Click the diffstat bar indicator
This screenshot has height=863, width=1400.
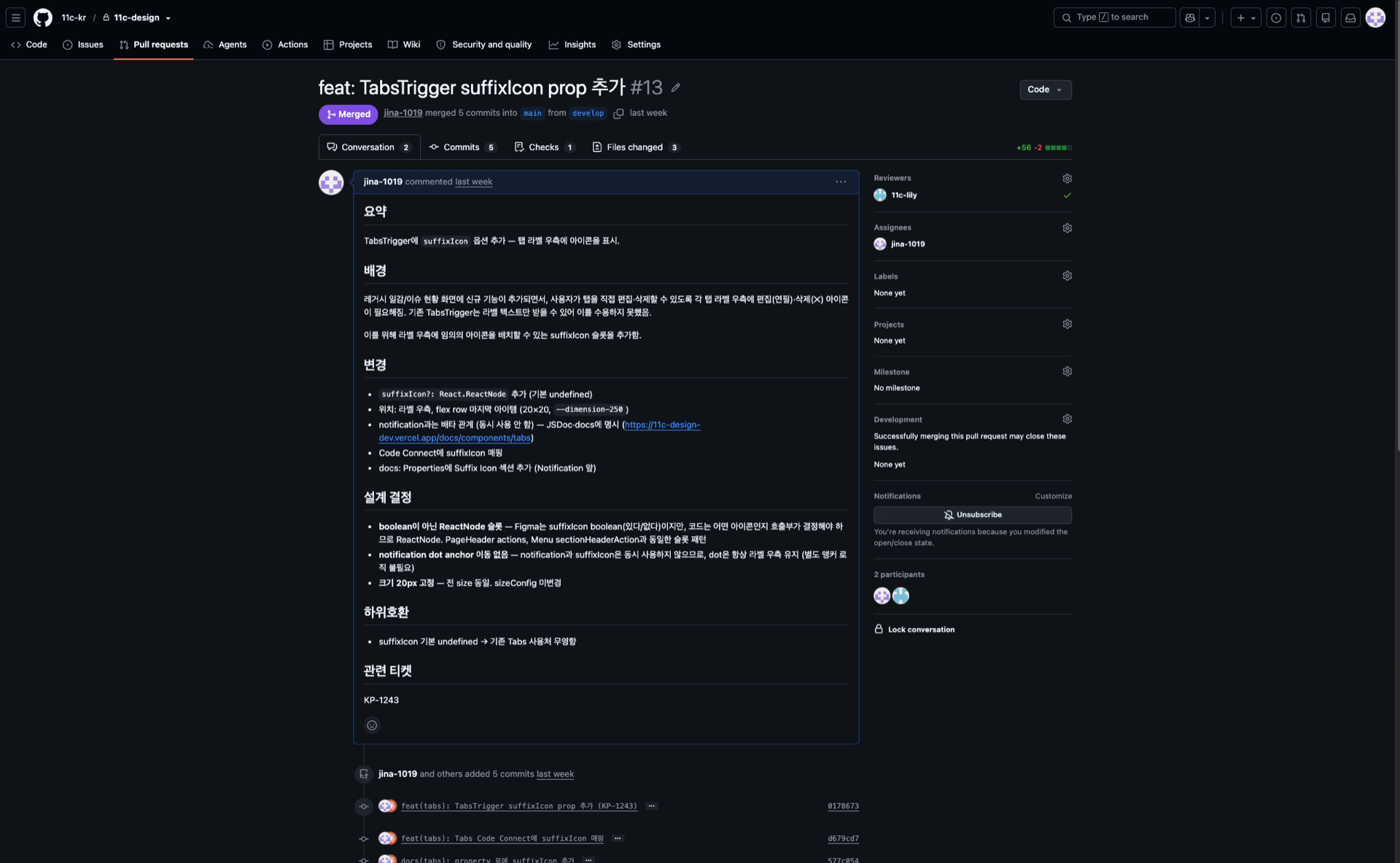click(x=1058, y=148)
